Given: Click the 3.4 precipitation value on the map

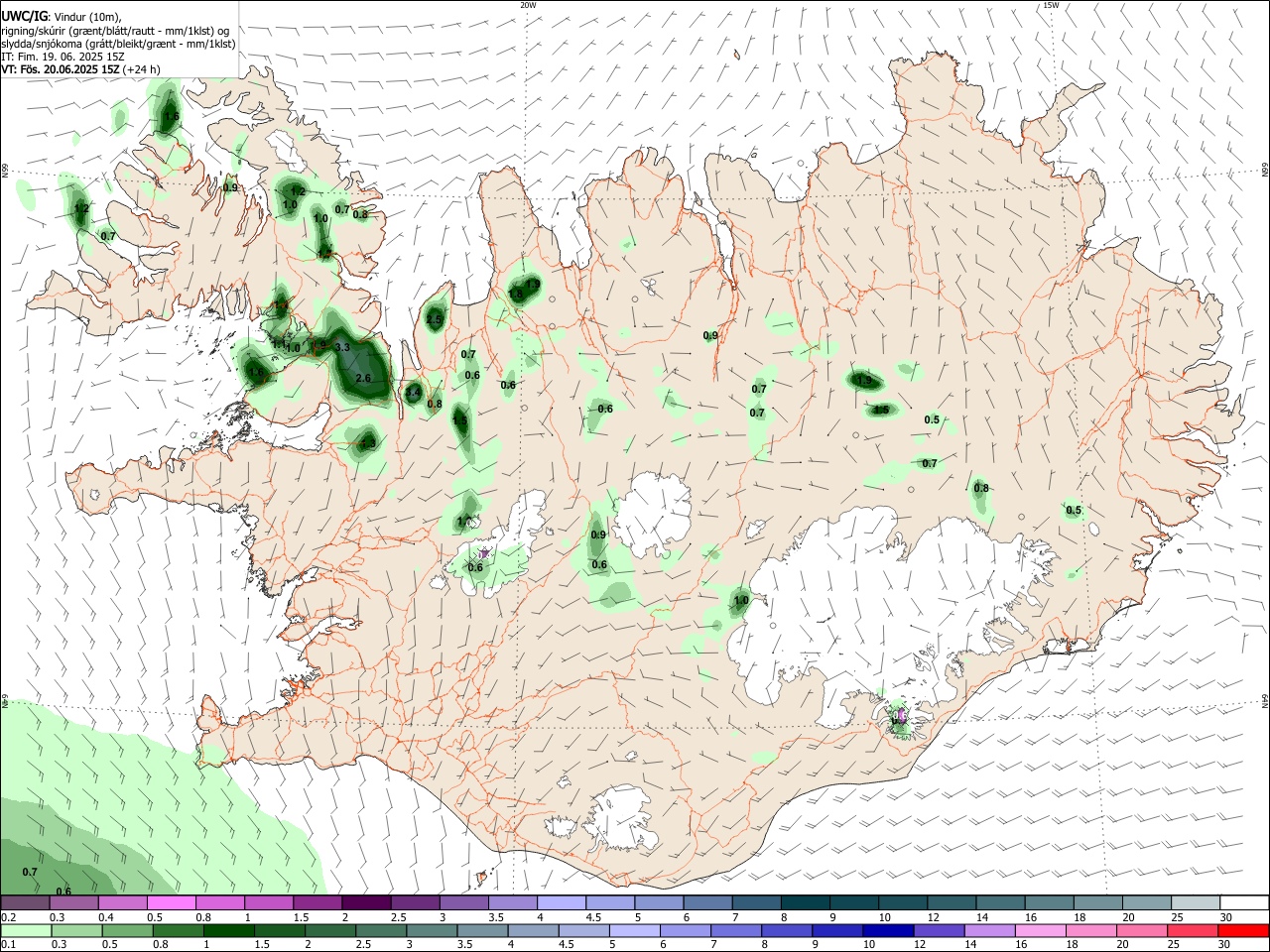Looking at the screenshot, I should [x=414, y=393].
